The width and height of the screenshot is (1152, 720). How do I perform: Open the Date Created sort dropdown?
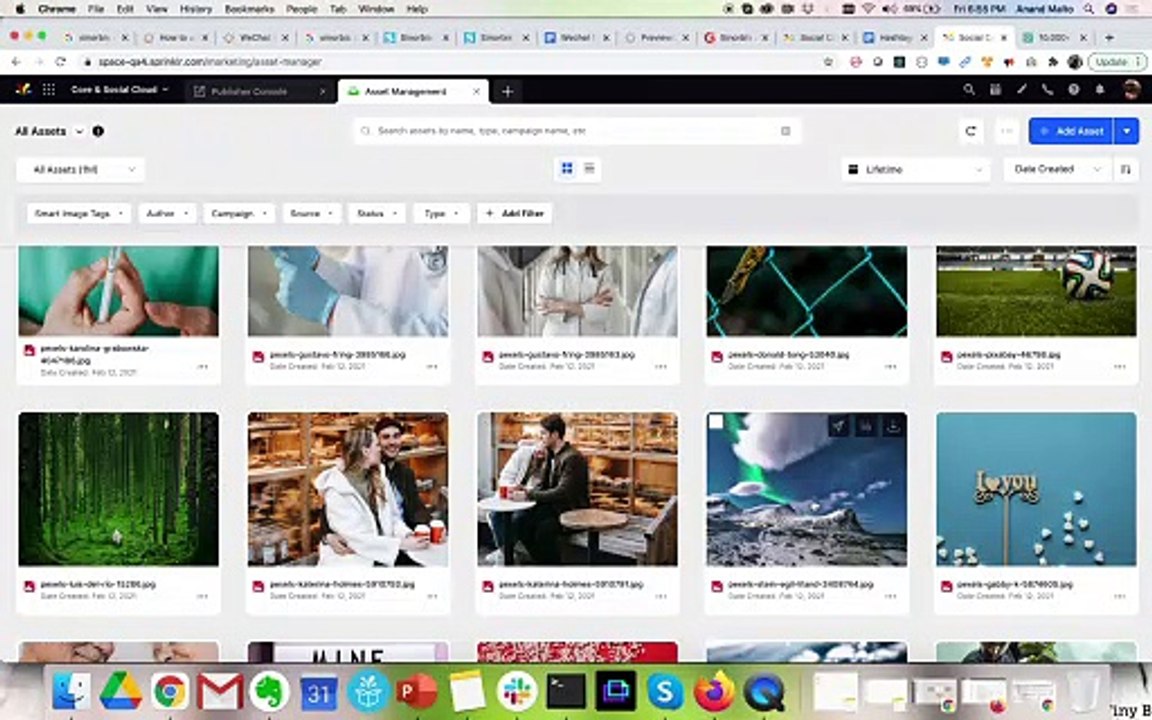1056,170
